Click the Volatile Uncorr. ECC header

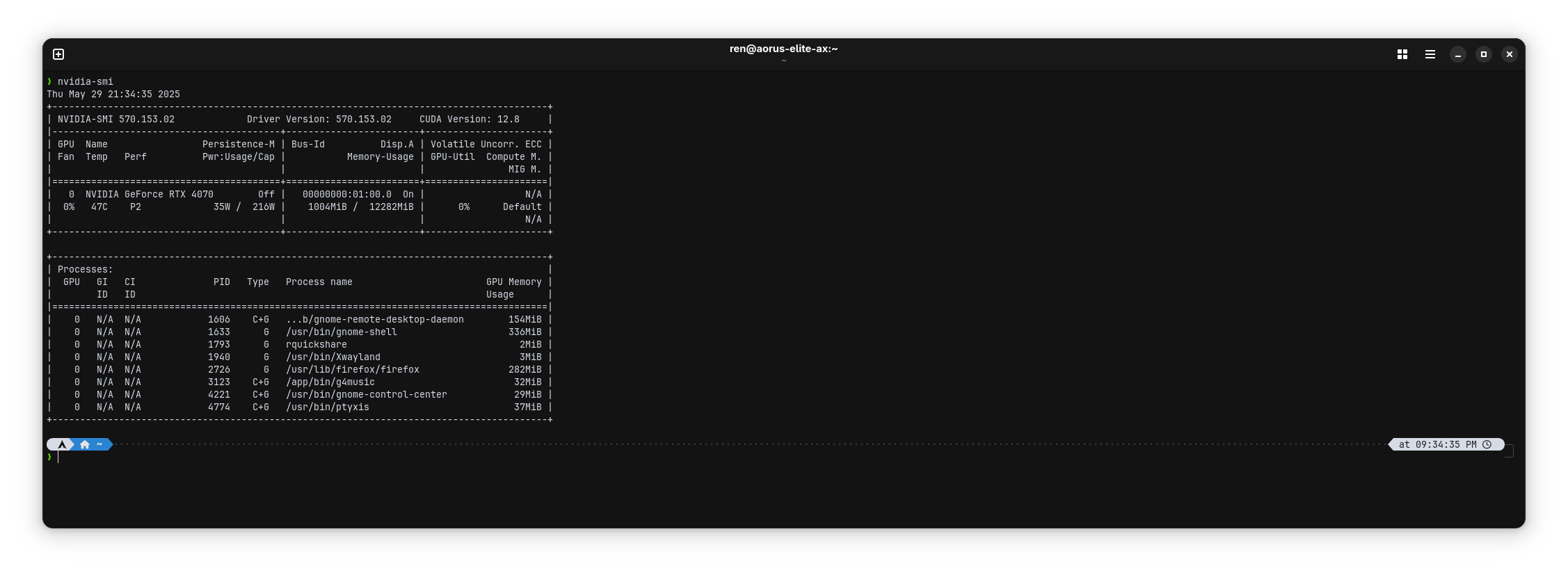[x=486, y=144]
